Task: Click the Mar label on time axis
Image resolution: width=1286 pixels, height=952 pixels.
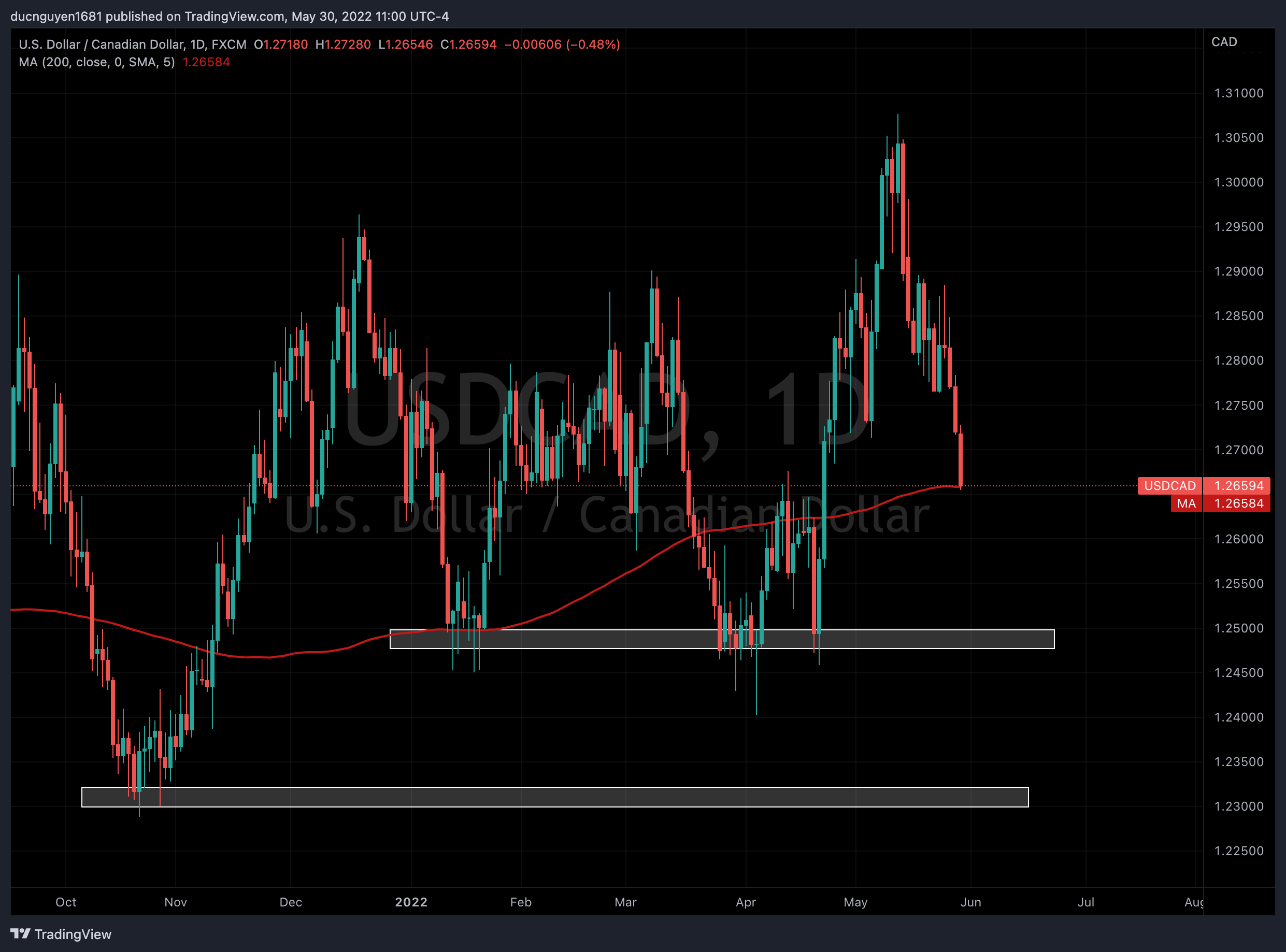Action: point(625,902)
